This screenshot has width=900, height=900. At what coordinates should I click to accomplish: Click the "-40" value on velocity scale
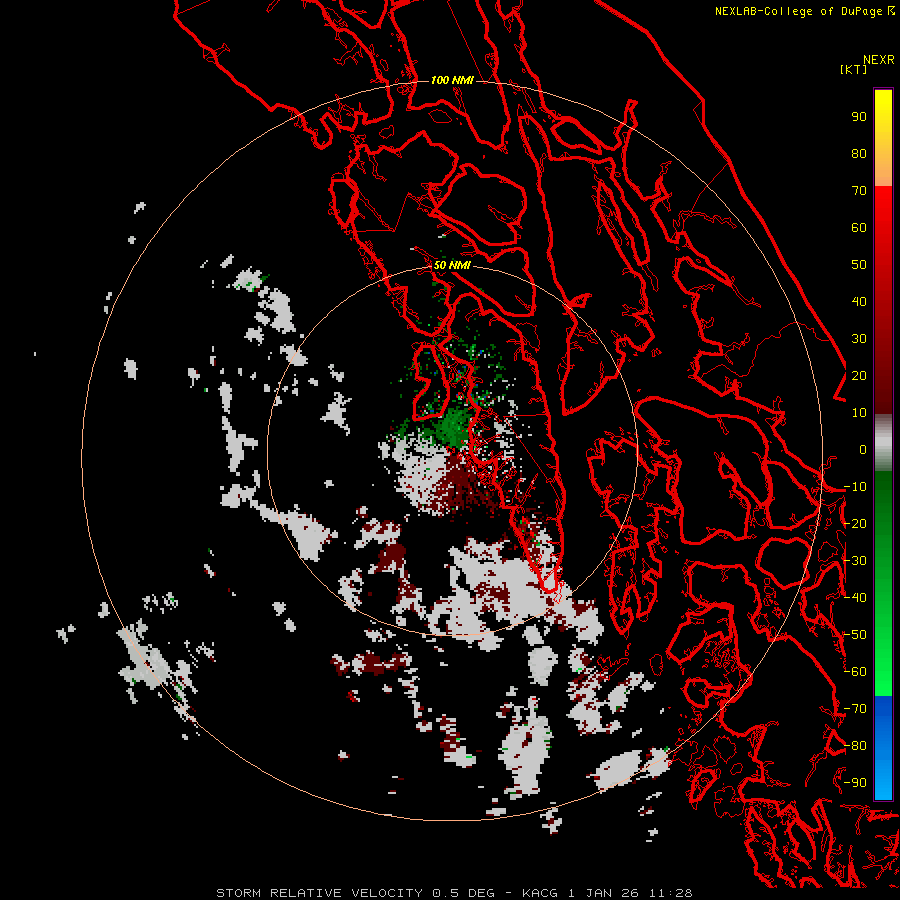click(x=855, y=598)
